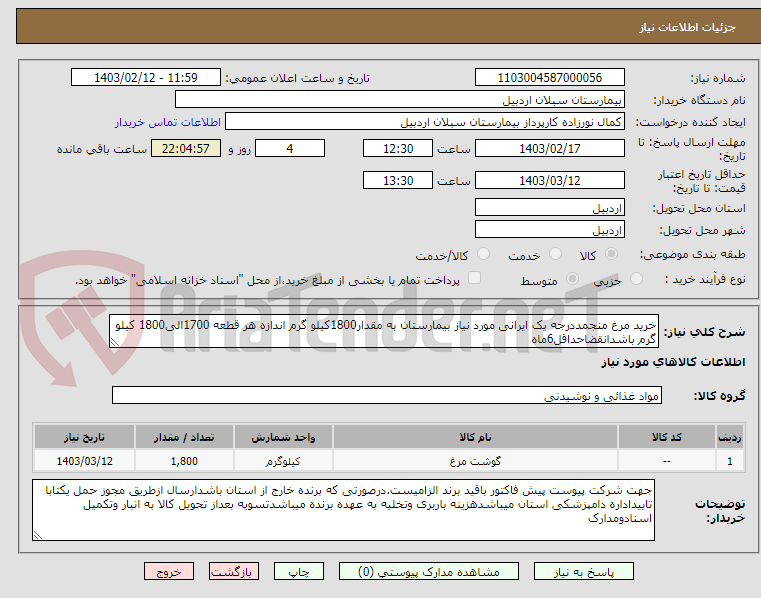Click the شماره نیاز number field
The width and height of the screenshot is (761, 598).
coord(549,77)
